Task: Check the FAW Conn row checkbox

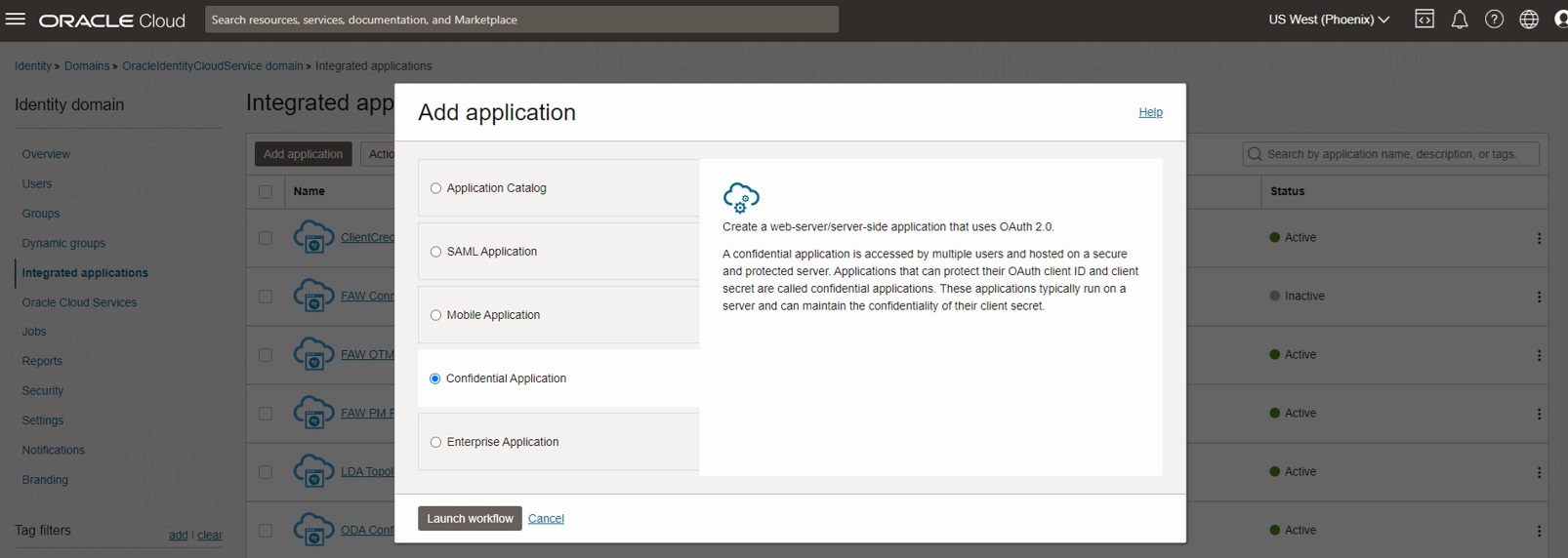Action: 266,297
